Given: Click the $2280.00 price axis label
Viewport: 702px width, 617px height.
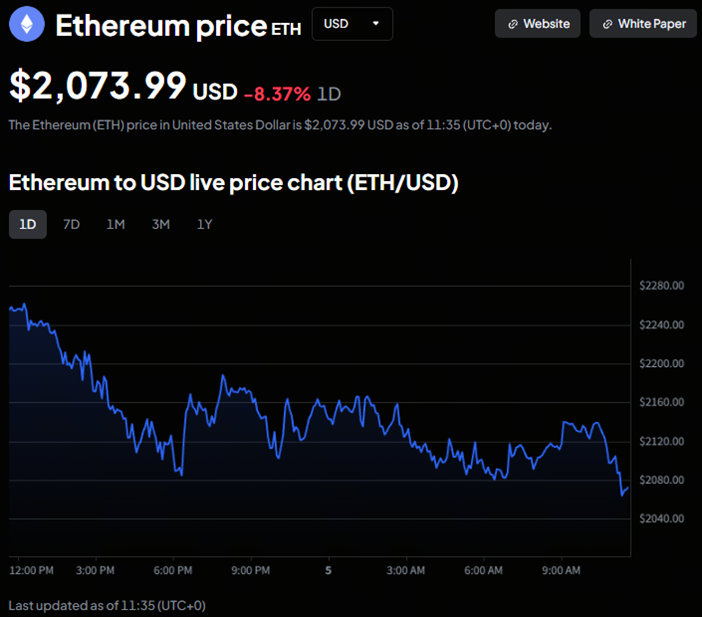Looking at the screenshot, I should coord(661,286).
